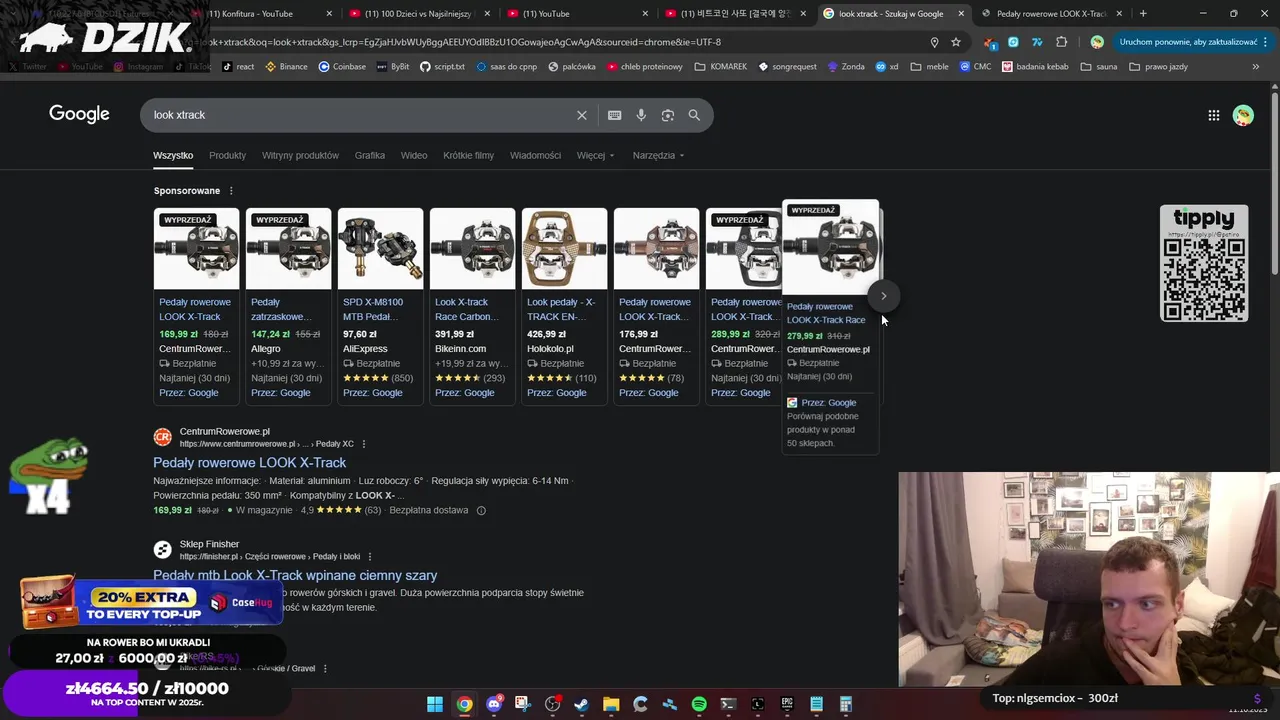Go to the Google logo homepage
Screen dimensions: 1280x720
[79, 114]
